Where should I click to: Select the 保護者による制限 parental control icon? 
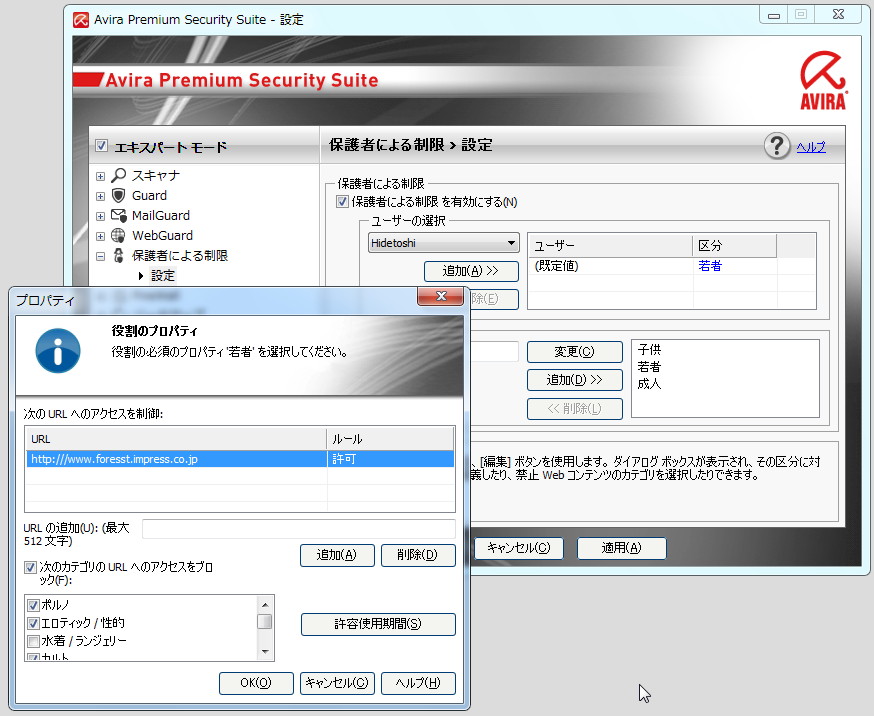(x=117, y=255)
